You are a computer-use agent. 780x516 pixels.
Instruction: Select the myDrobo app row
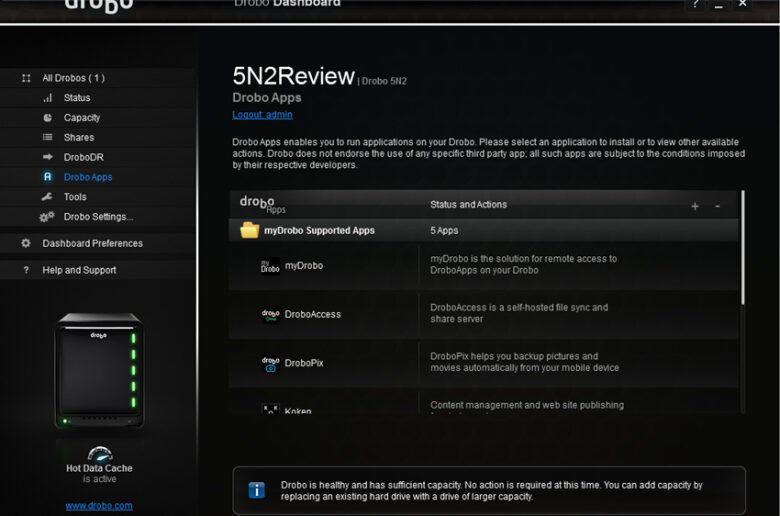pos(484,266)
